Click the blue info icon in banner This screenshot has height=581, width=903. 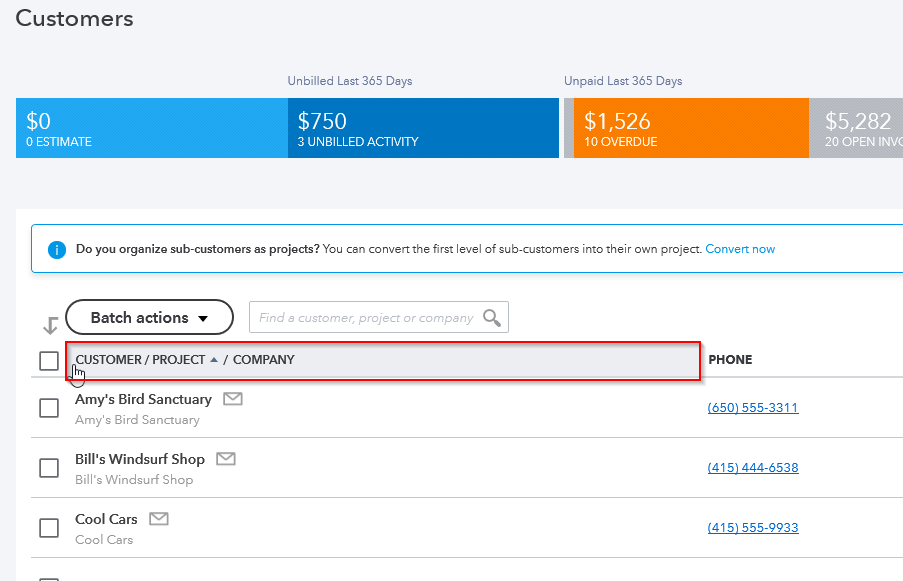click(57, 249)
